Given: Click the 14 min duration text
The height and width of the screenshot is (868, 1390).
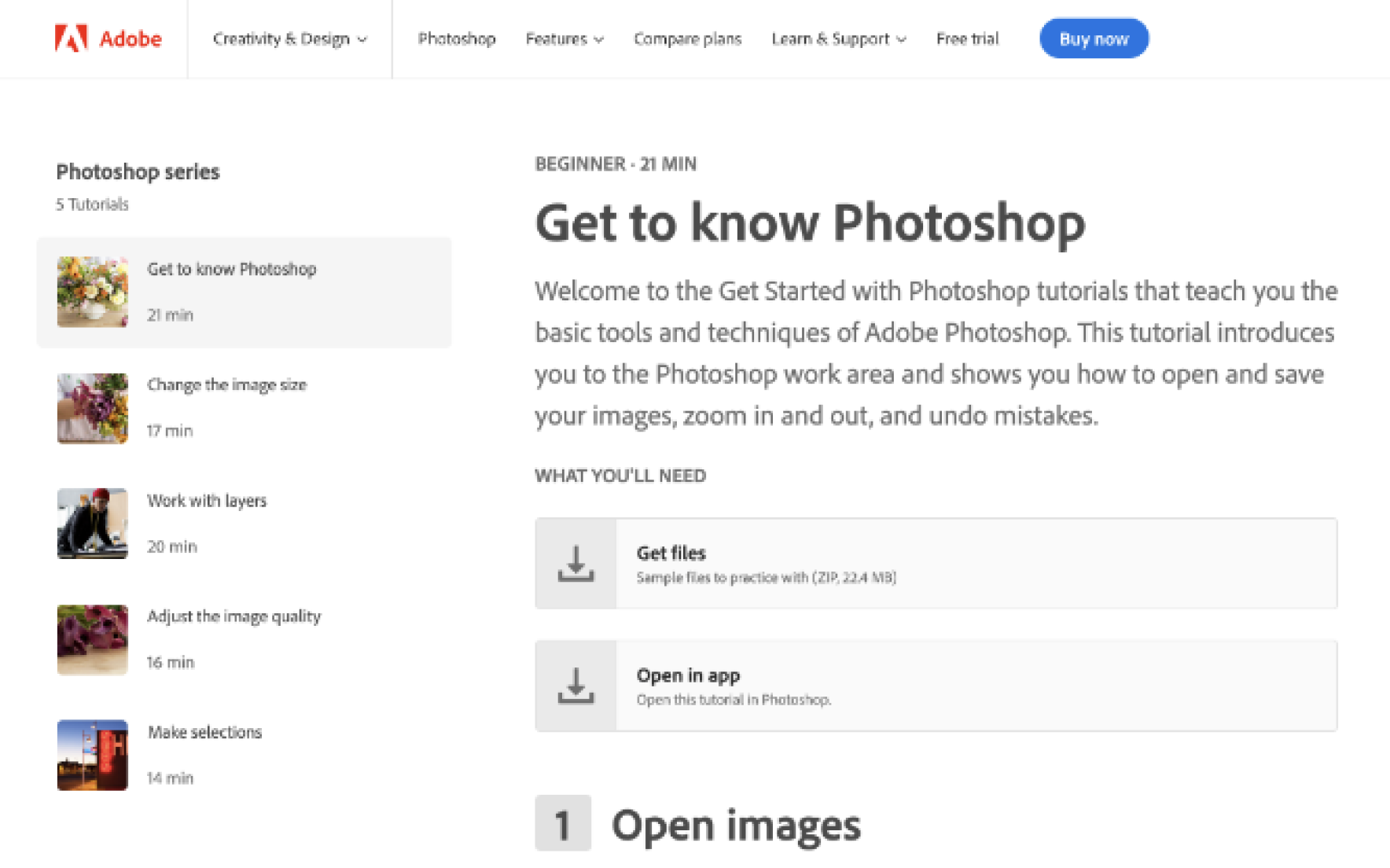Looking at the screenshot, I should 170,778.
